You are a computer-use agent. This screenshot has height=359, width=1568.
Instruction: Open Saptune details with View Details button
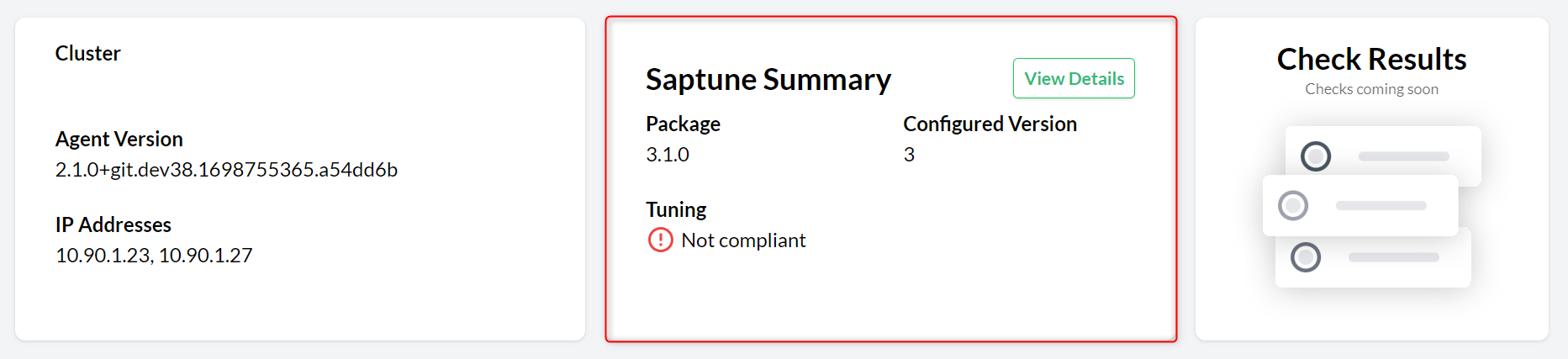[x=1074, y=78]
